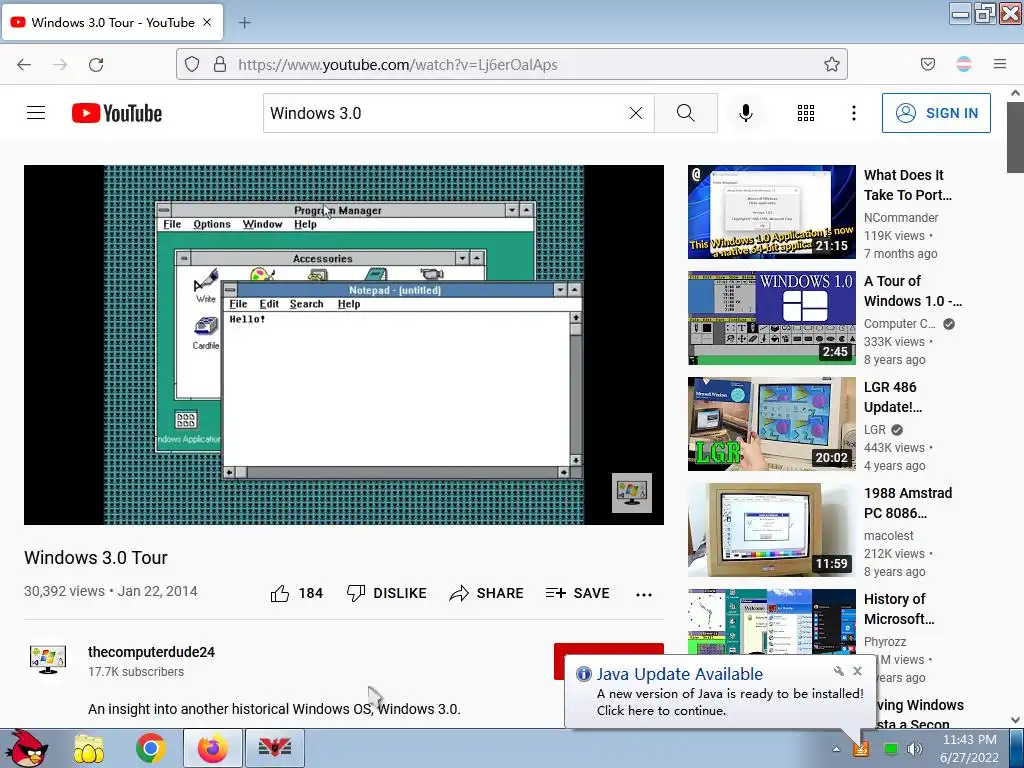Image resolution: width=1024 pixels, height=768 pixels.
Task: Like the video with the thumbs-up icon
Action: pos(280,593)
